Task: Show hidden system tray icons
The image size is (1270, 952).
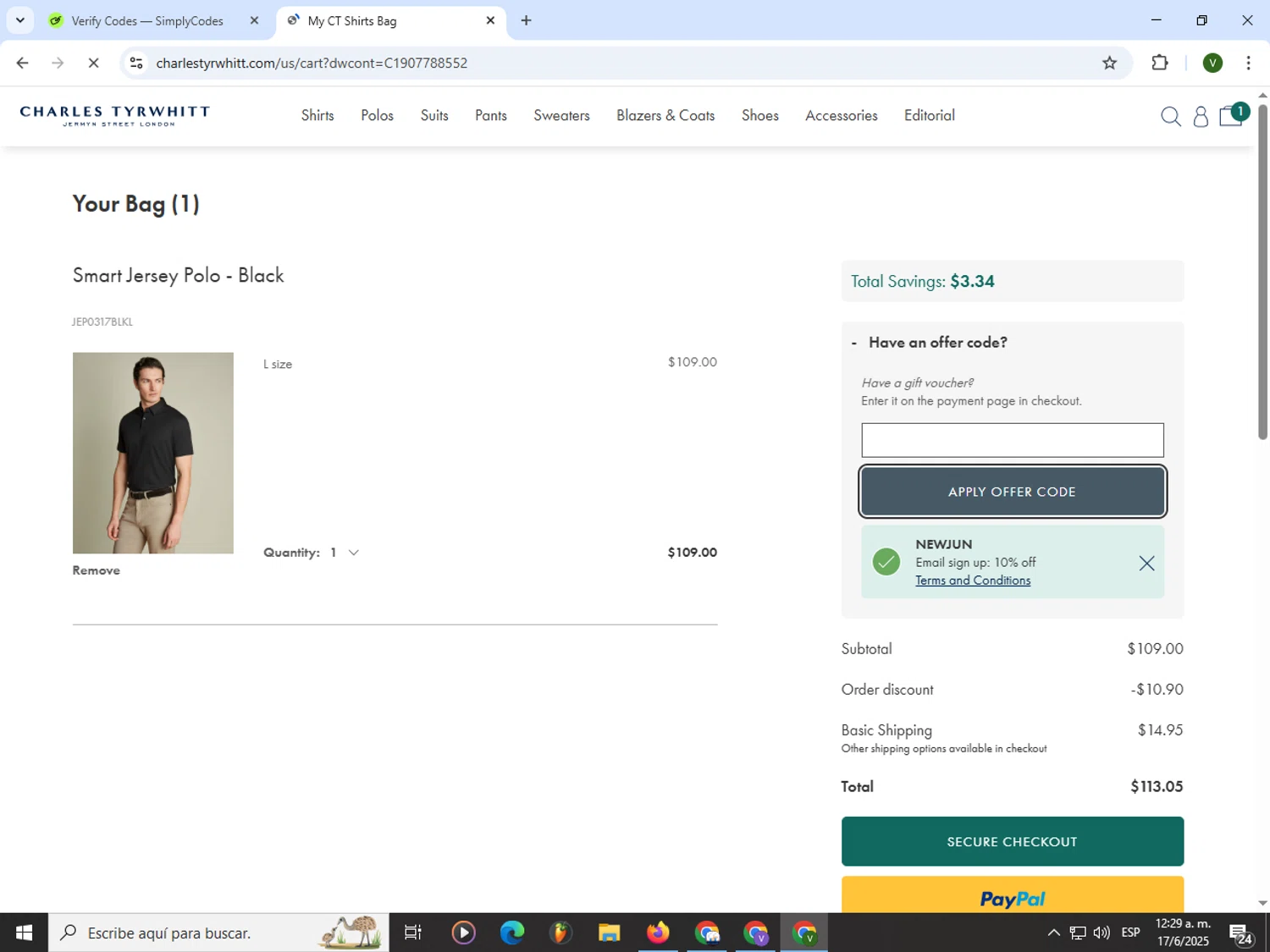Action: click(1053, 933)
